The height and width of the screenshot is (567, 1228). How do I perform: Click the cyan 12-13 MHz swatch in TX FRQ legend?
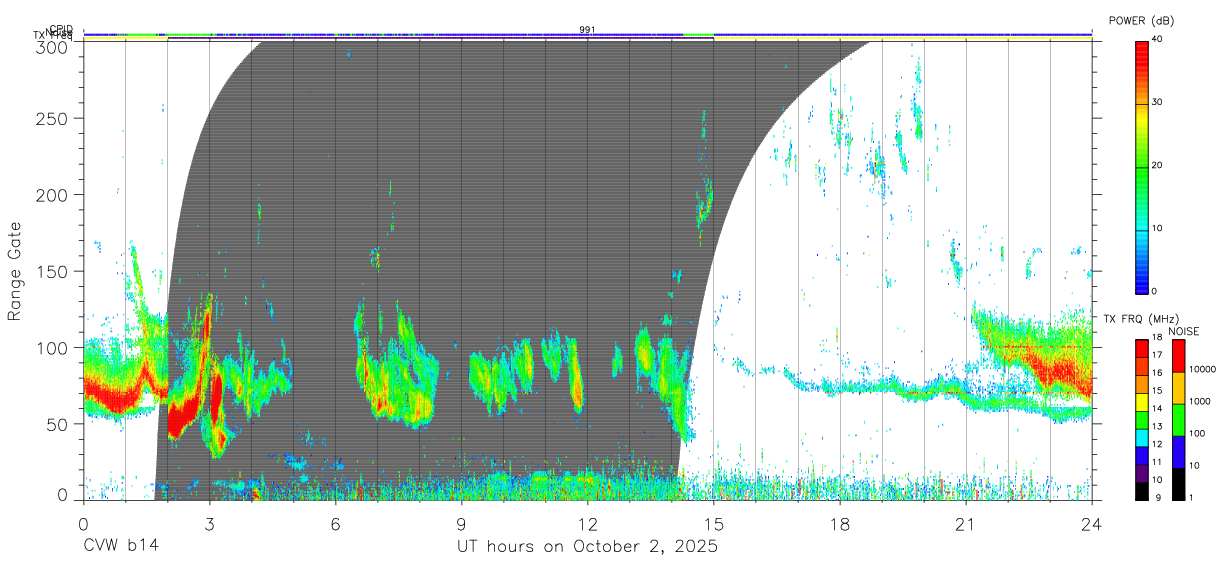[1142, 436]
